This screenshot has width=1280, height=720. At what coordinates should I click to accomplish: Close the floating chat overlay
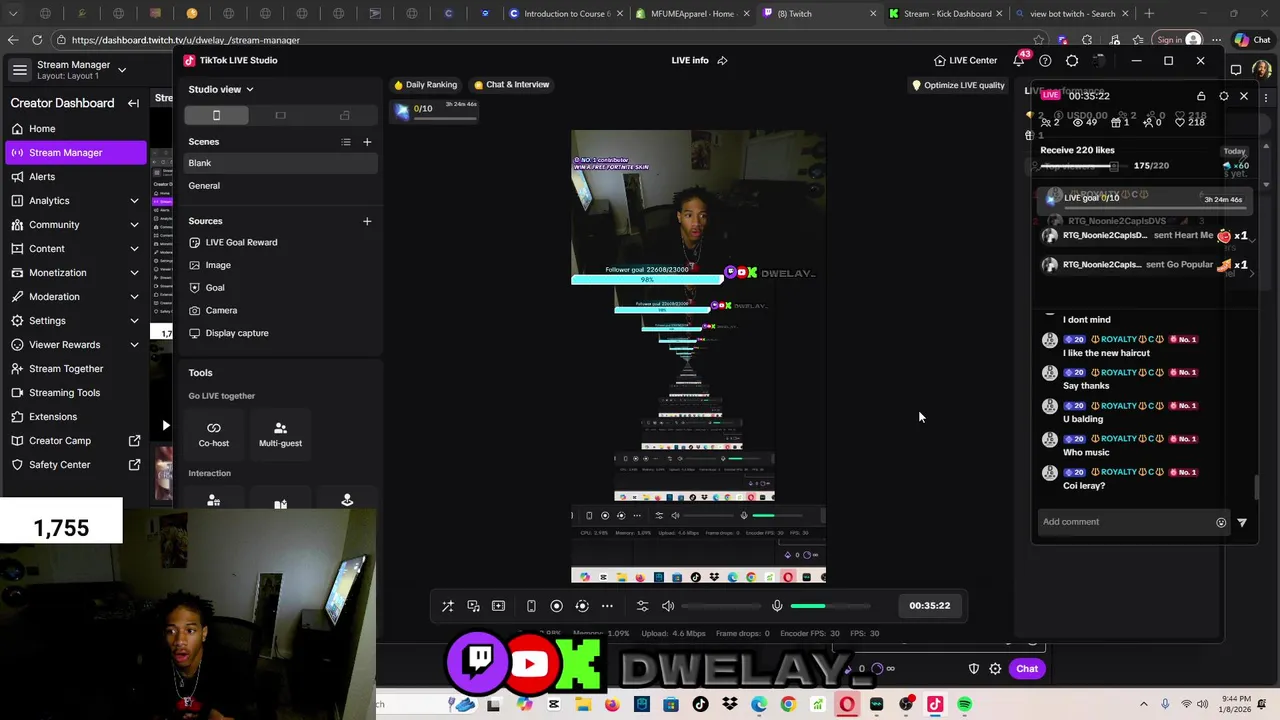1244,96
